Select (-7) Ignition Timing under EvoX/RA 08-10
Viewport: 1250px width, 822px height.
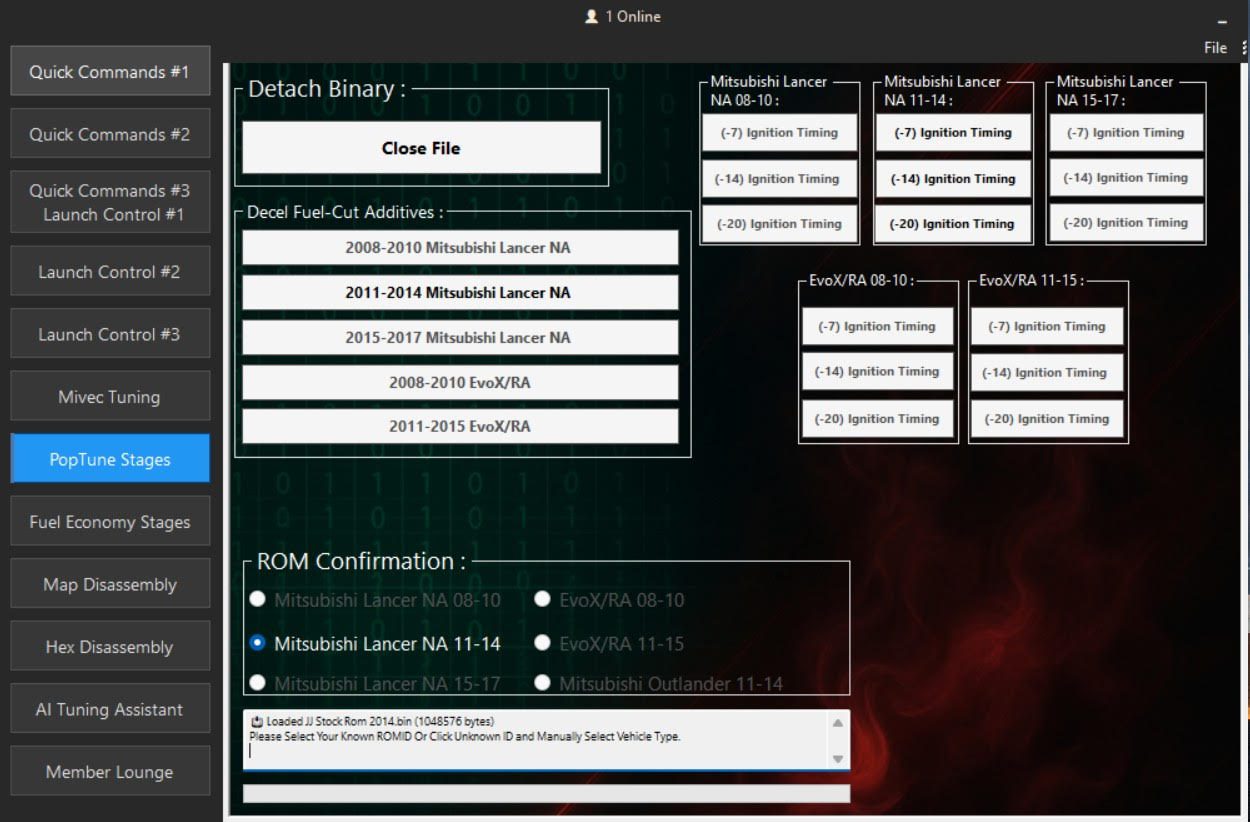877,326
